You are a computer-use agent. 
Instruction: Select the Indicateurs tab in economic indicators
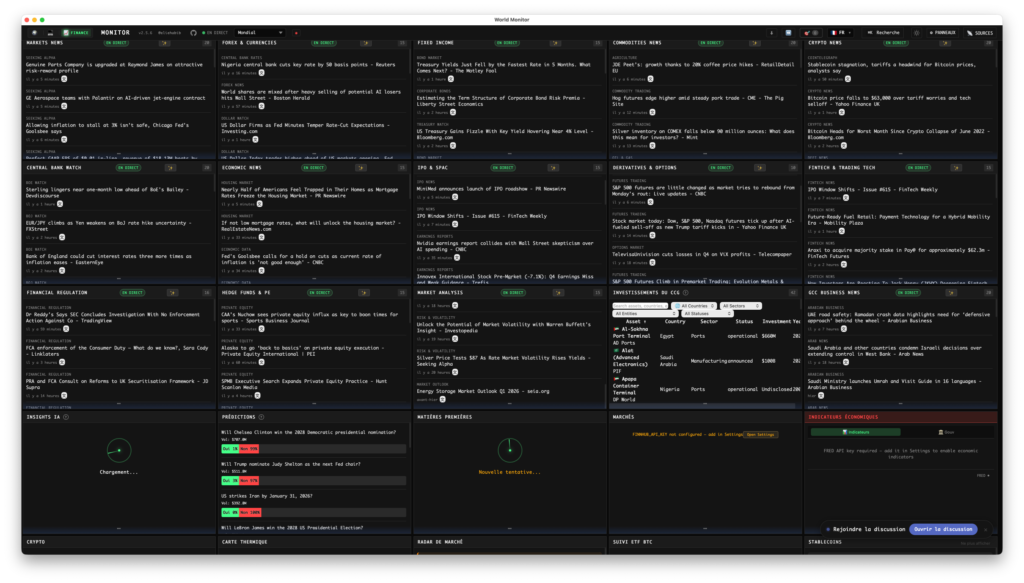point(858,432)
